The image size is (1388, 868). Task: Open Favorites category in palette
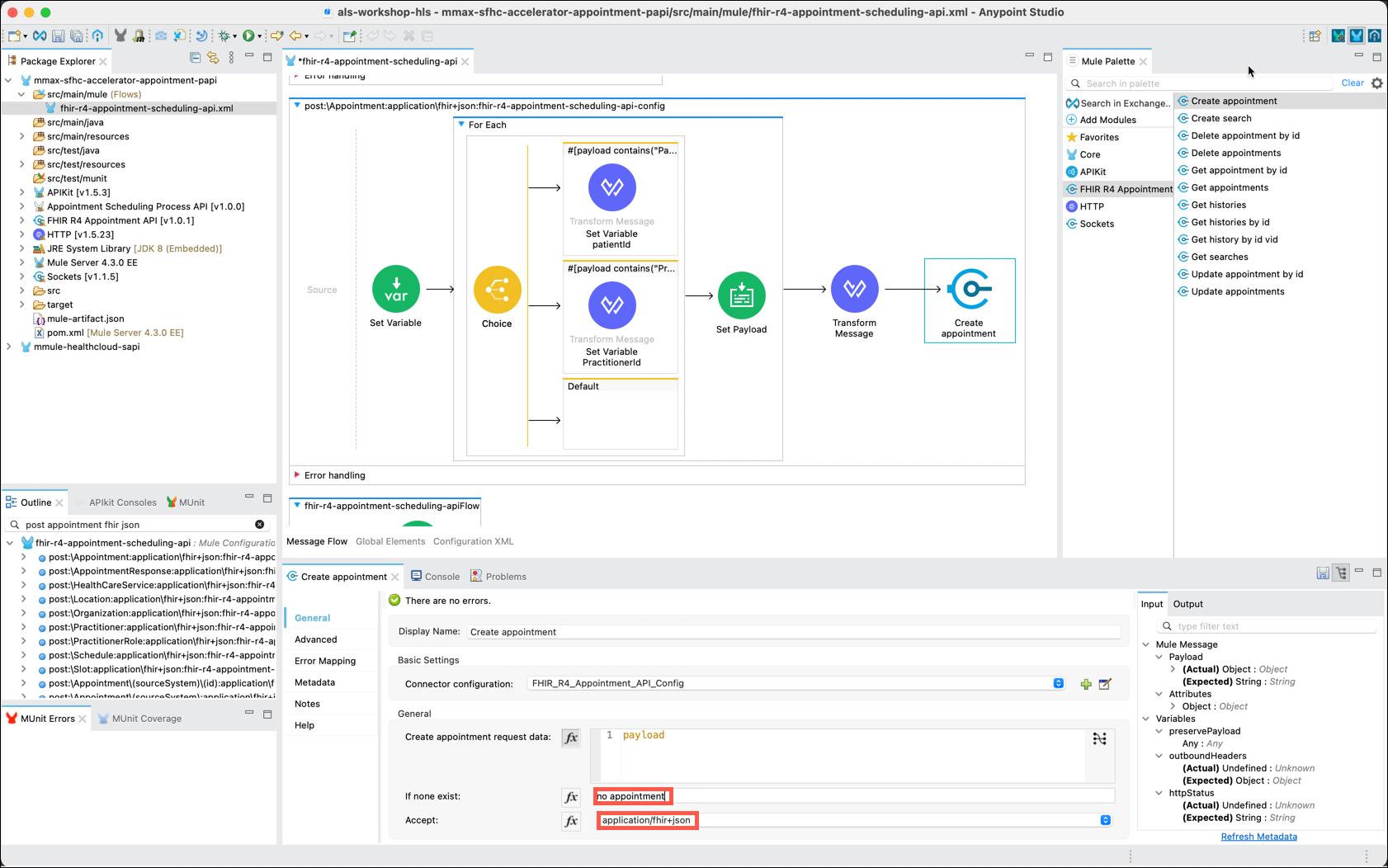coord(1093,137)
